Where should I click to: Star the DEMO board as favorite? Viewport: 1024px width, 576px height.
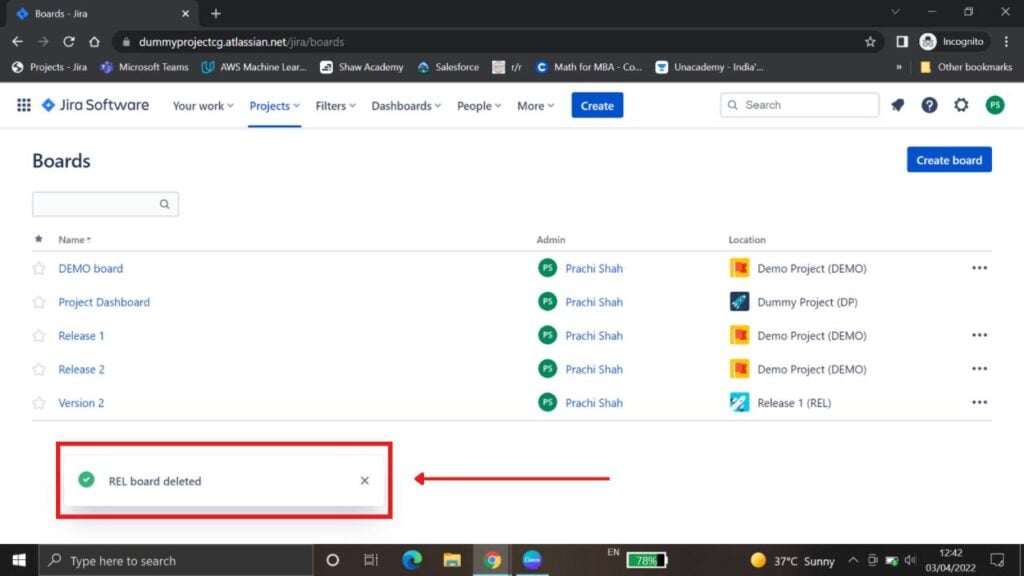click(x=39, y=269)
